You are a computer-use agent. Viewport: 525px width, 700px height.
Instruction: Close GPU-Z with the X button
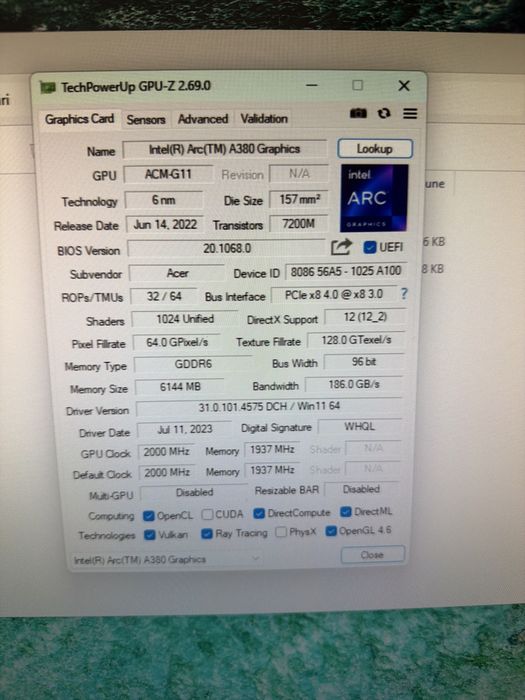(404, 86)
